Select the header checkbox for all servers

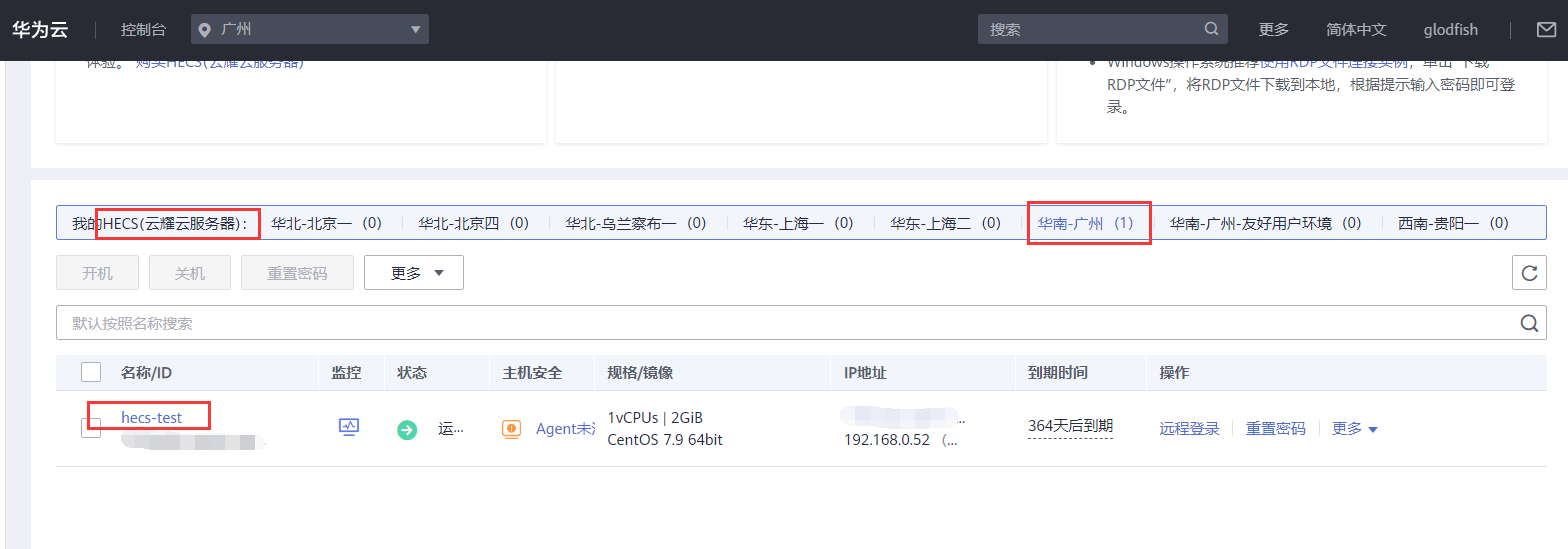tap(91, 372)
